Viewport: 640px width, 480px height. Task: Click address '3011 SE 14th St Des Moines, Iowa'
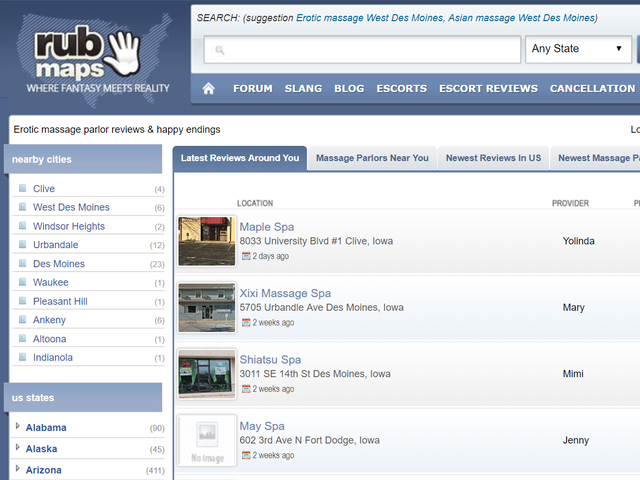coord(315,374)
